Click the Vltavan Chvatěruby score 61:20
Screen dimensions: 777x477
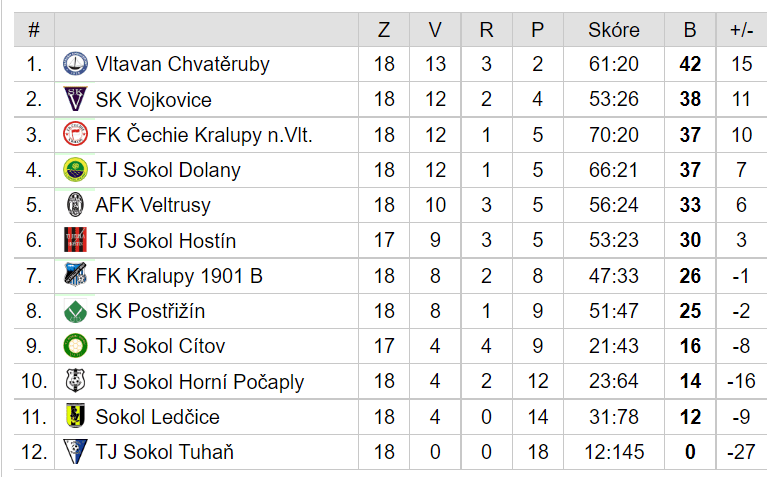pos(613,64)
